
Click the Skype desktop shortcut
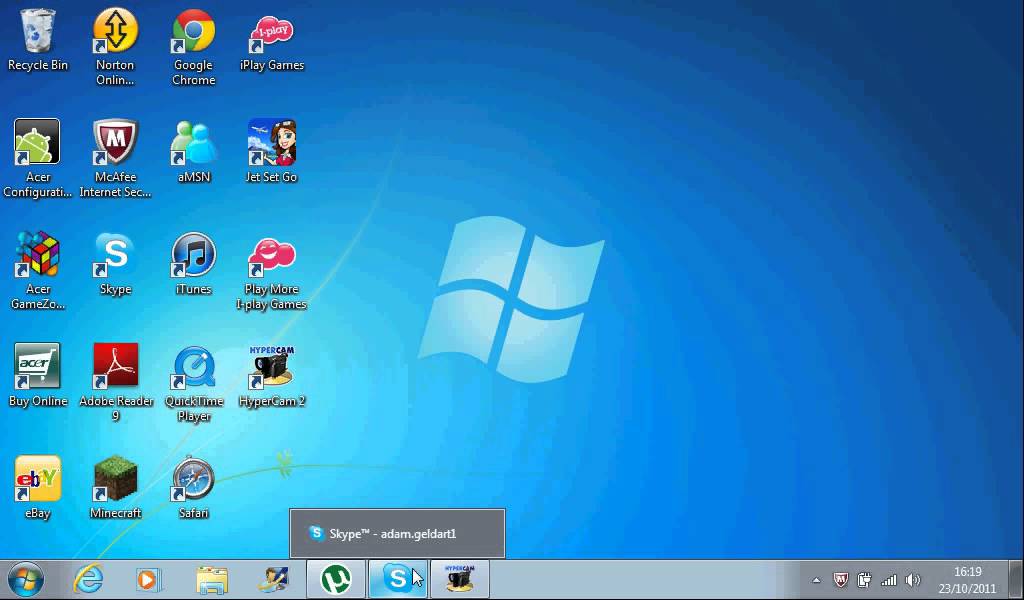pyautogui.click(x=115, y=263)
